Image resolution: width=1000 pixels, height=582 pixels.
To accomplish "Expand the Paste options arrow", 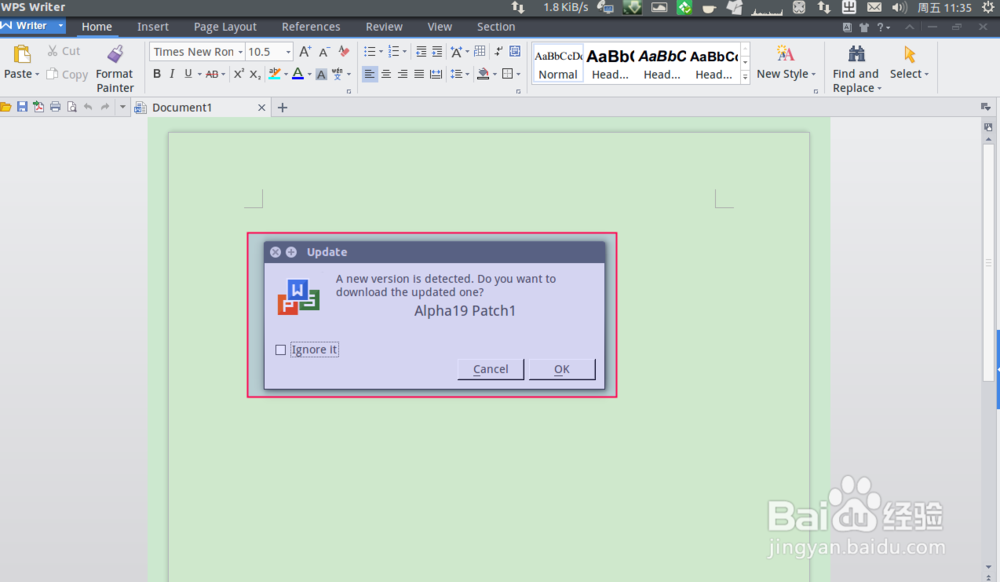I will point(37,75).
